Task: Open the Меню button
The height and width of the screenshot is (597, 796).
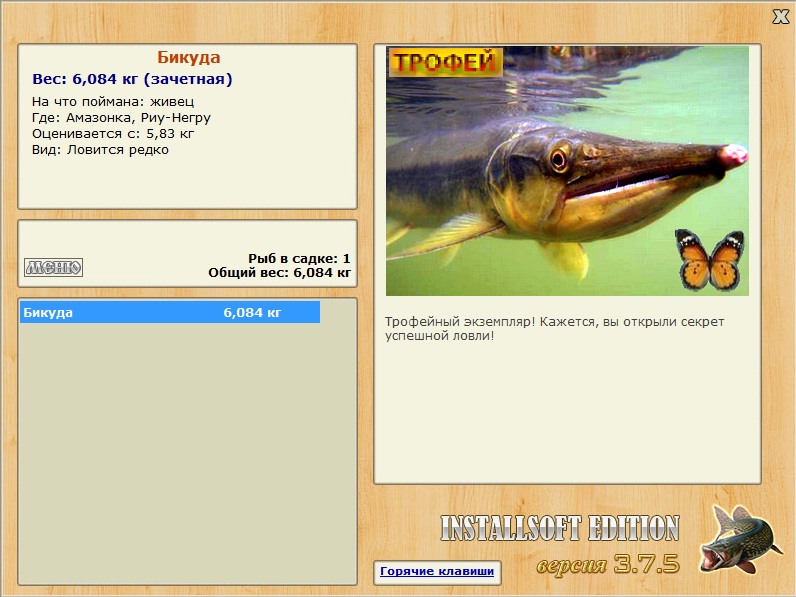Action: pos(53,267)
